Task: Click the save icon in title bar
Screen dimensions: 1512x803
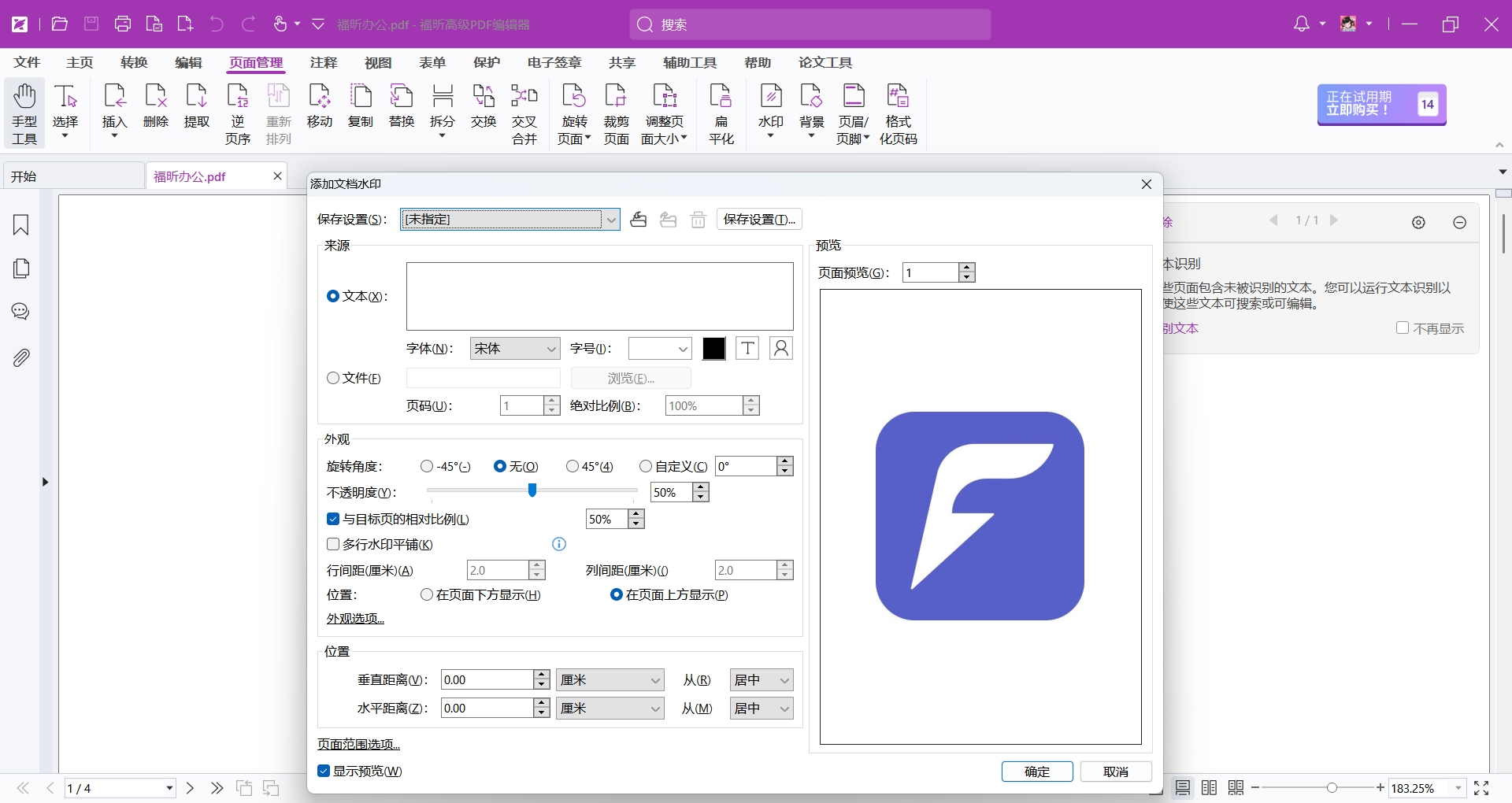Action: 91,24
